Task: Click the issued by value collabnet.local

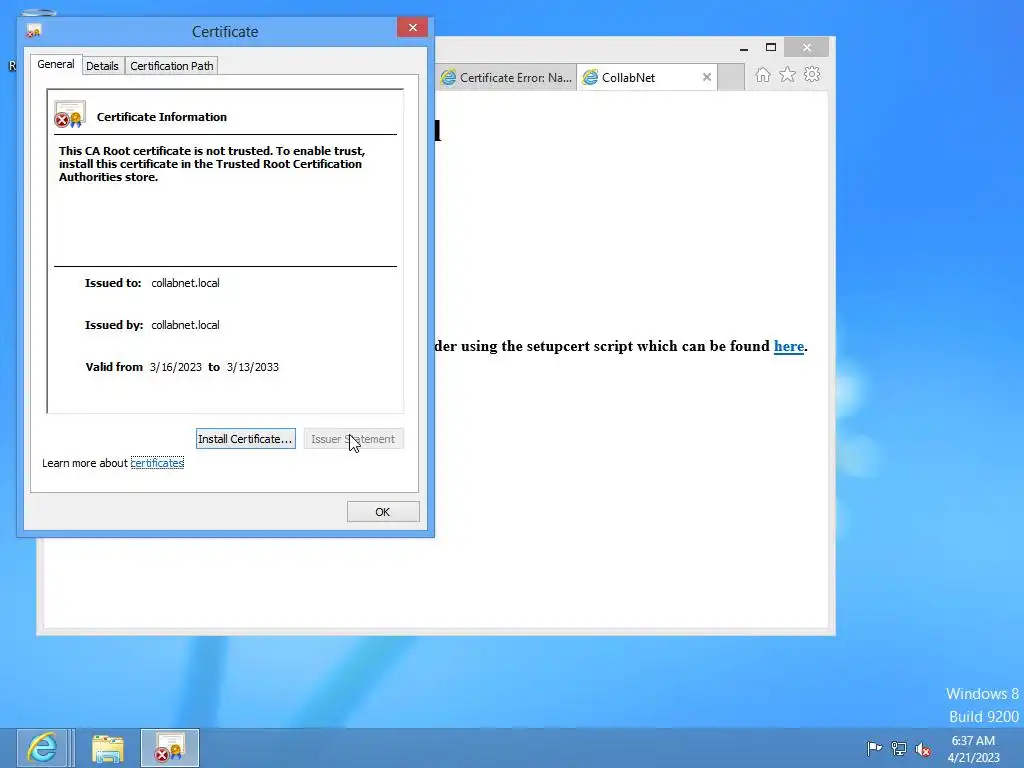Action: [185, 325]
